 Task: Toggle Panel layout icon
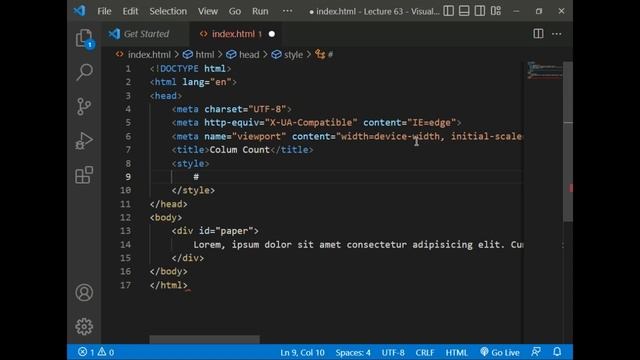464,11
